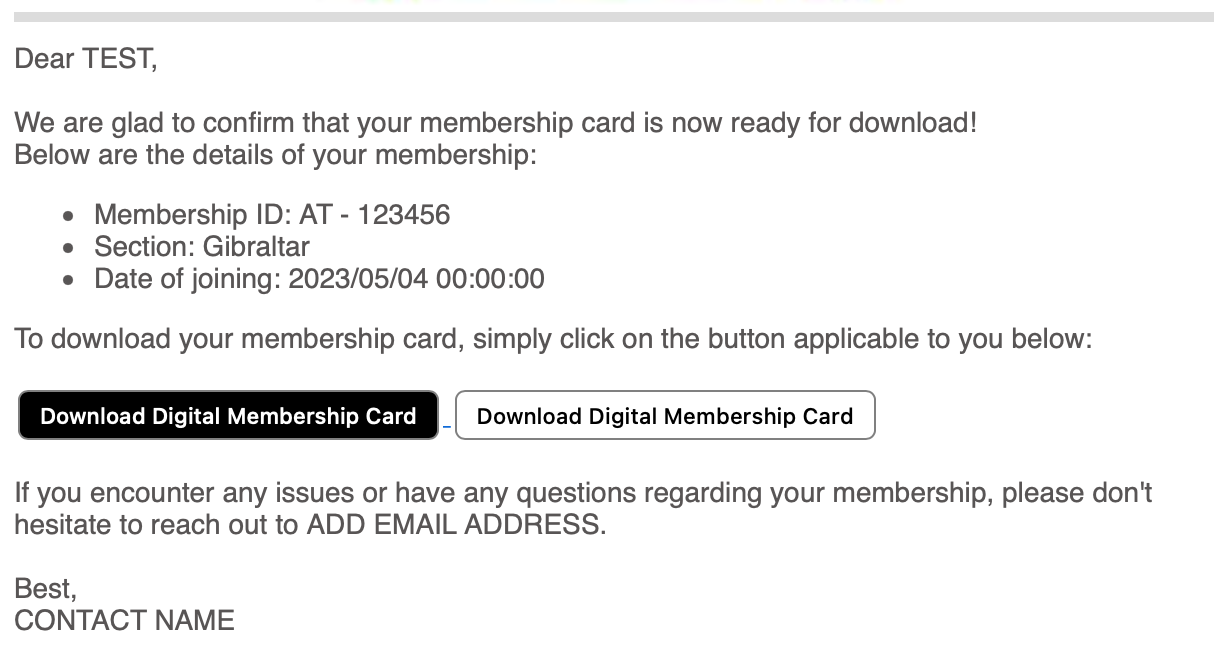Click the bullet point beside Section

(68, 248)
